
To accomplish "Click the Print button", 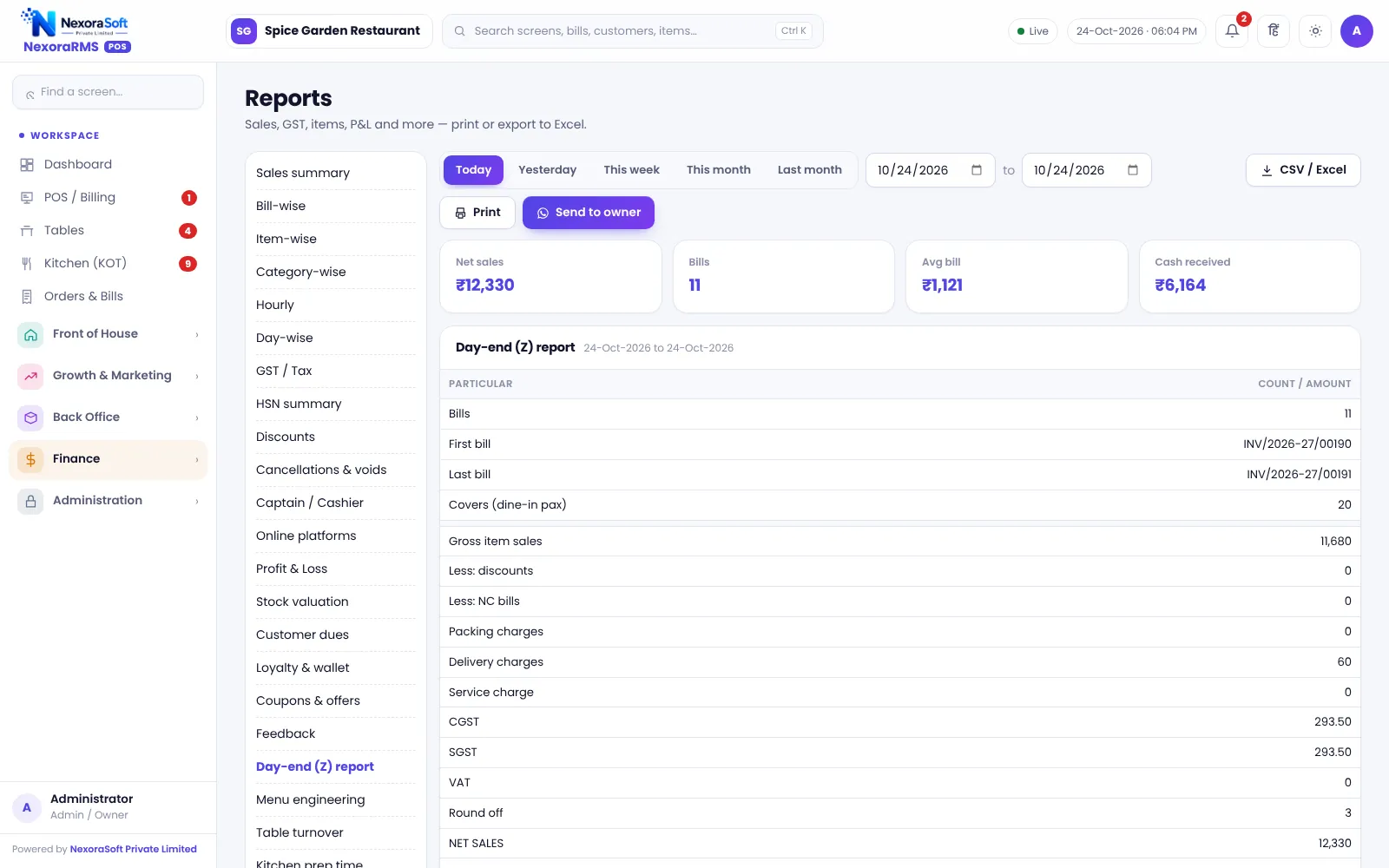I will click(477, 213).
